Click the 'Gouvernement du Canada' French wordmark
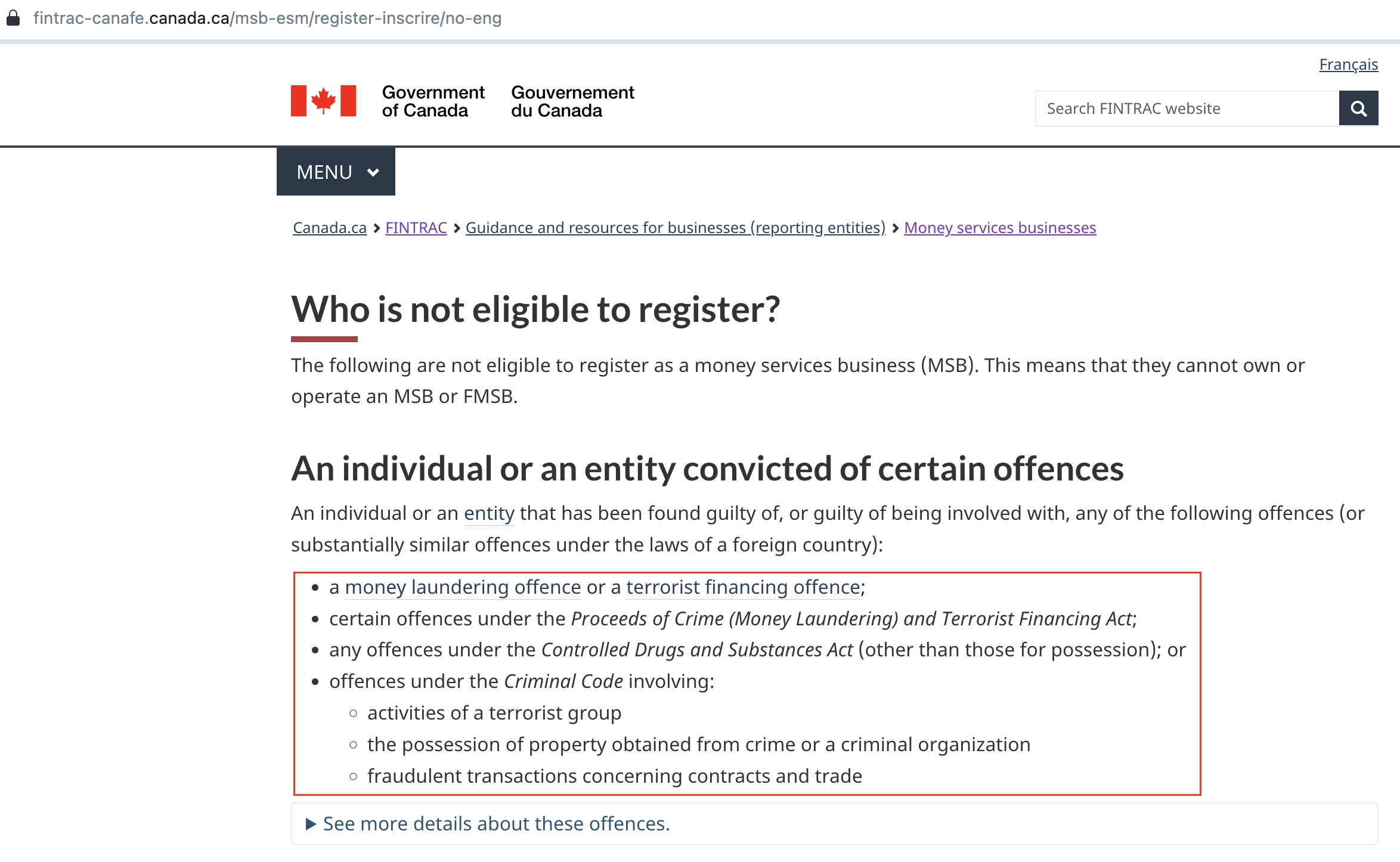This screenshot has width=1400, height=862. click(572, 101)
